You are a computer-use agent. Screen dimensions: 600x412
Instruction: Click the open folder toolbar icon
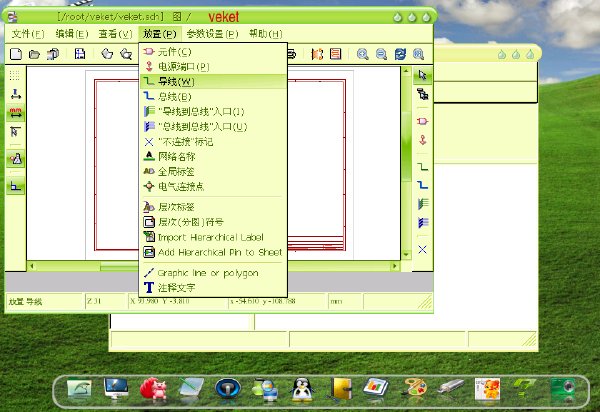[x=34, y=54]
